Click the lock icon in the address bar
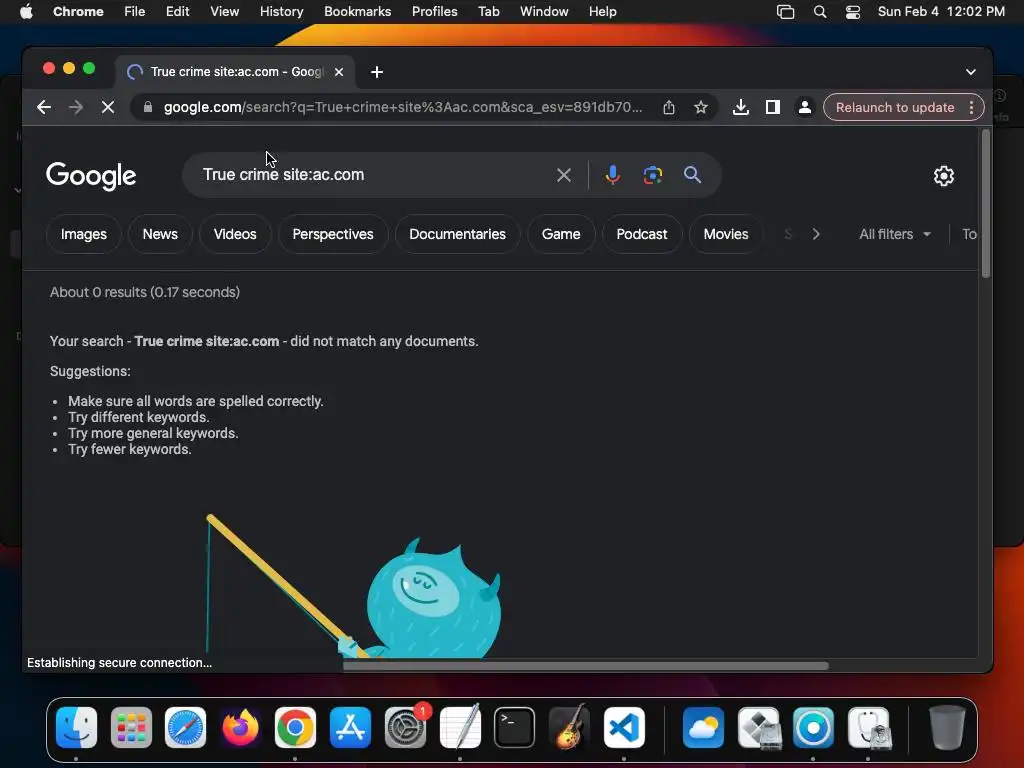Screen dimensions: 1024x768 pyautogui.click(x=148, y=107)
